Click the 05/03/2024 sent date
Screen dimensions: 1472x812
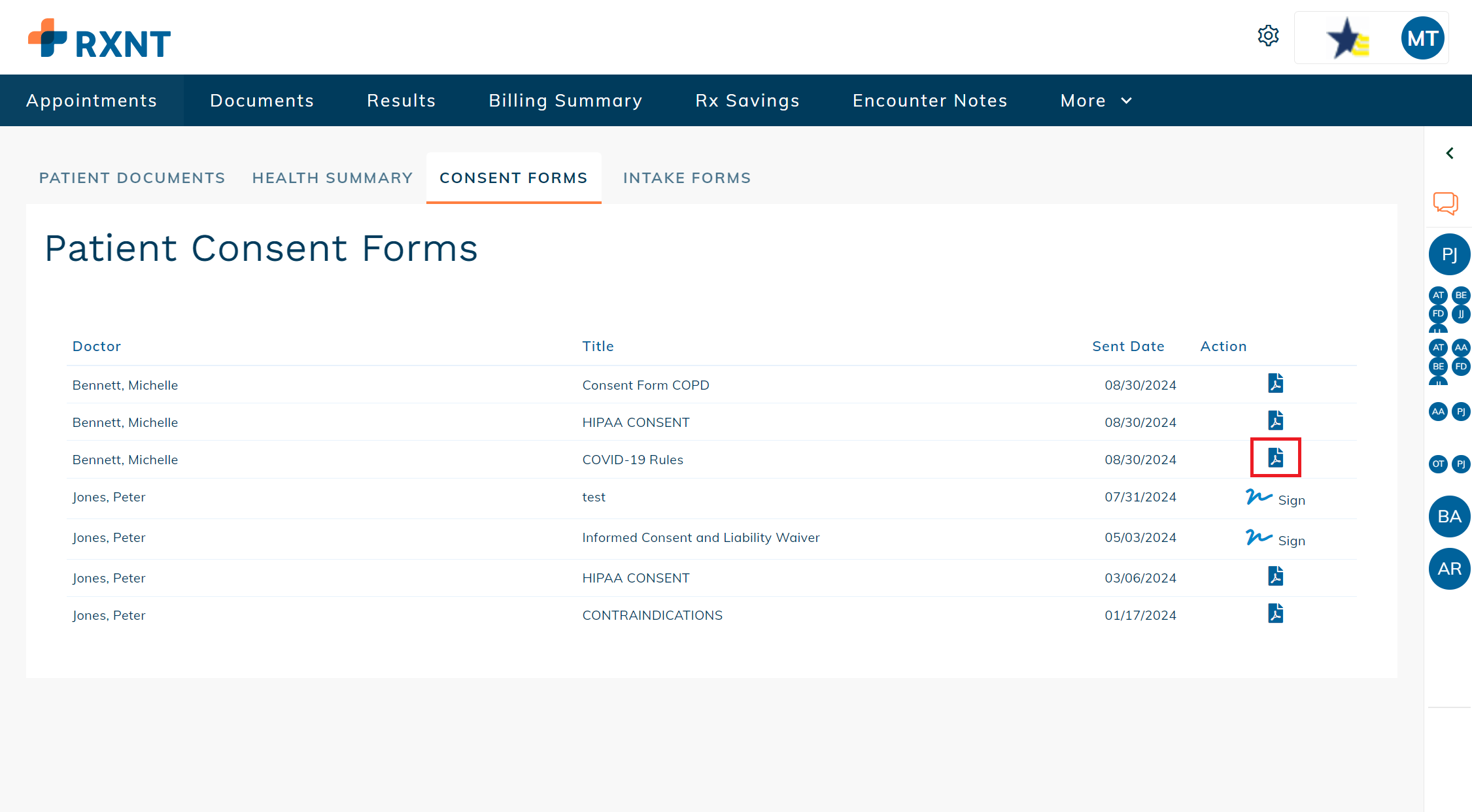[1140, 537]
